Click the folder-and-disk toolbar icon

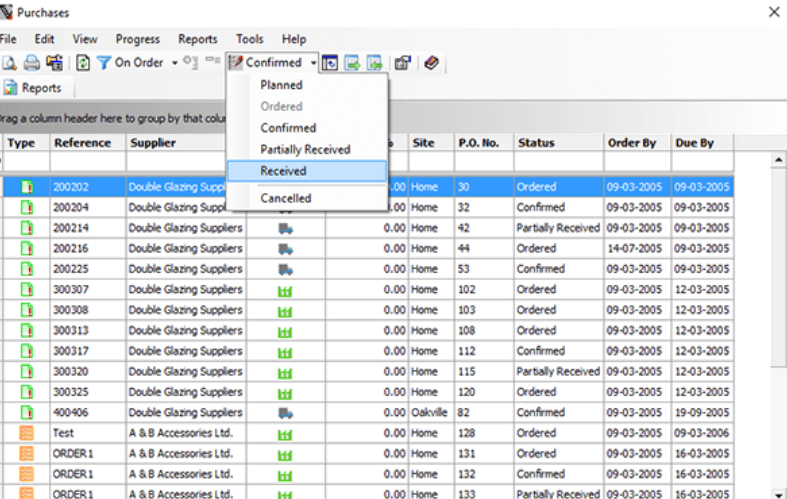tap(54, 63)
